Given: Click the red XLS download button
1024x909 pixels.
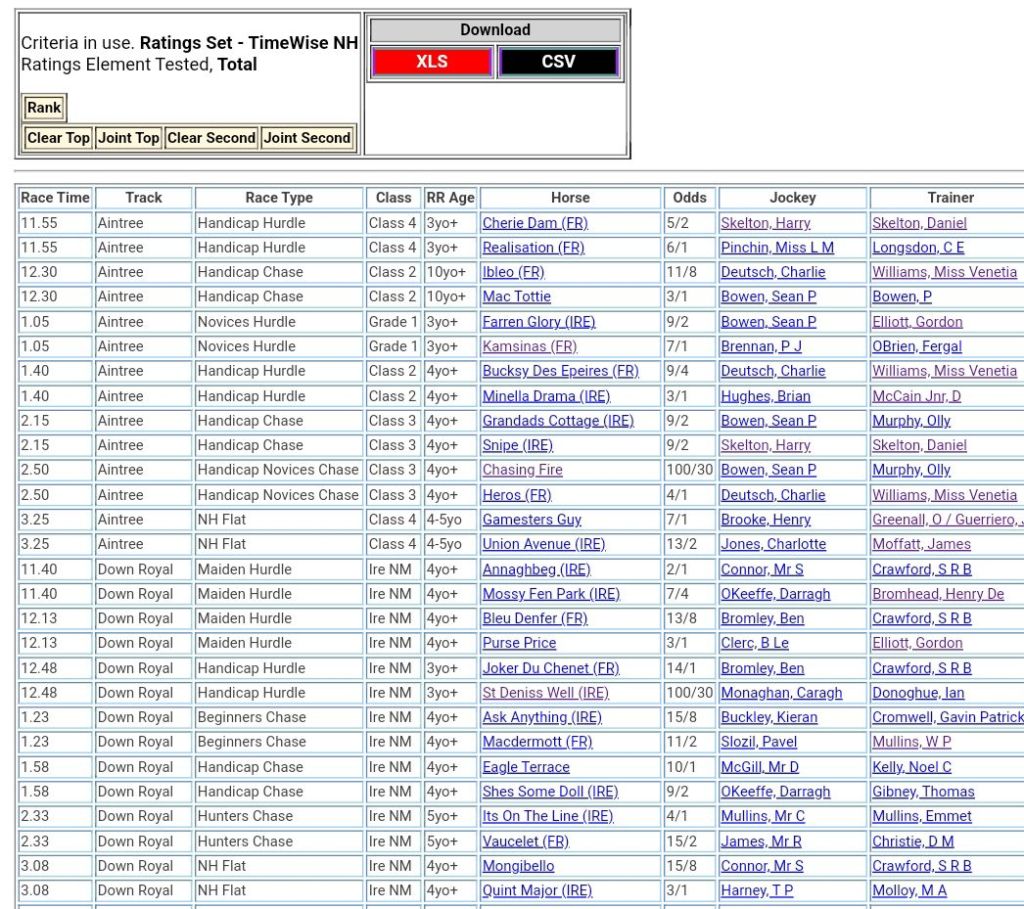Looking at the screenshot, I should pyautogui.click(x=432, y=62).
